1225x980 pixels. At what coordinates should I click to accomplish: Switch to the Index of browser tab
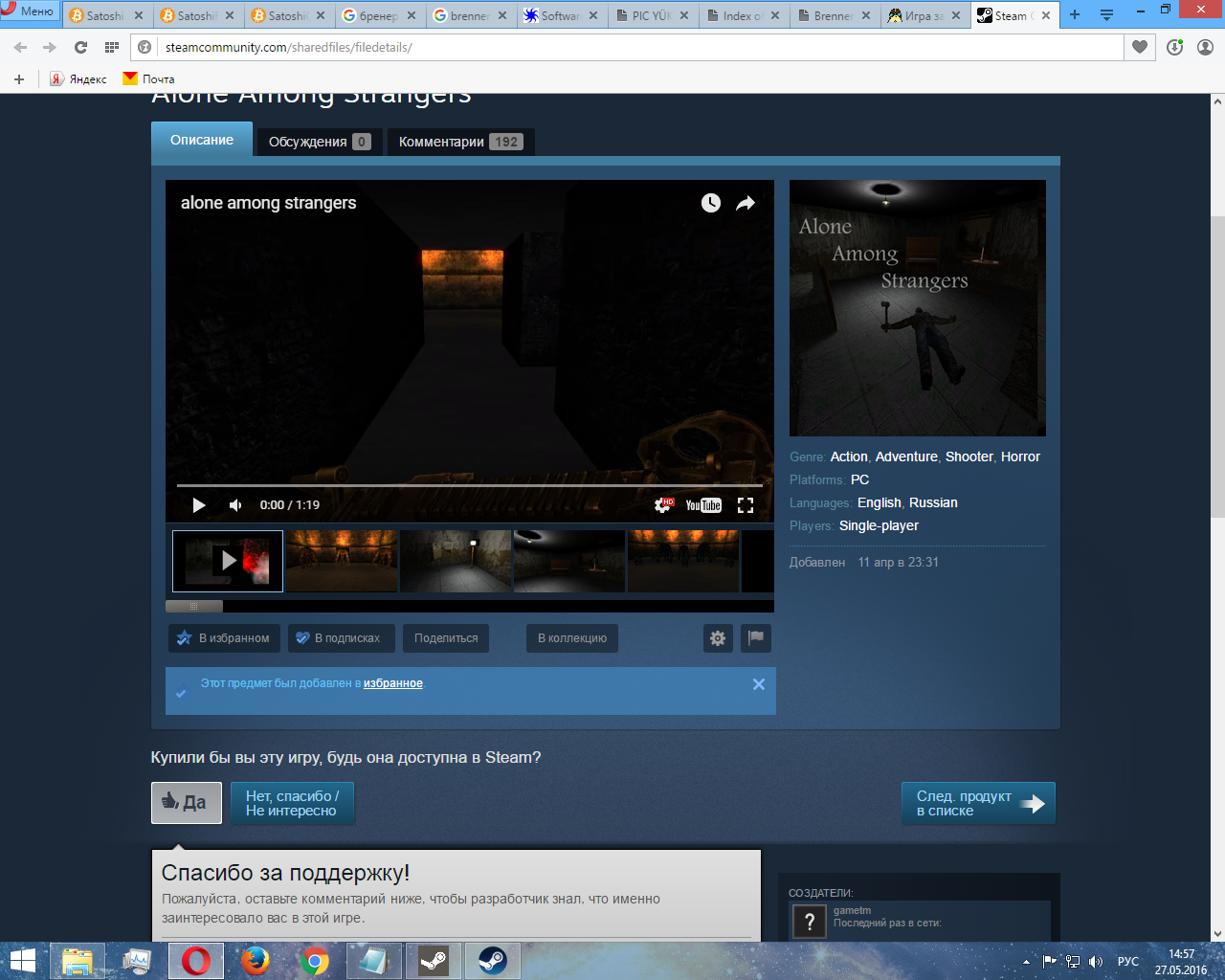(x=743, y=15)
